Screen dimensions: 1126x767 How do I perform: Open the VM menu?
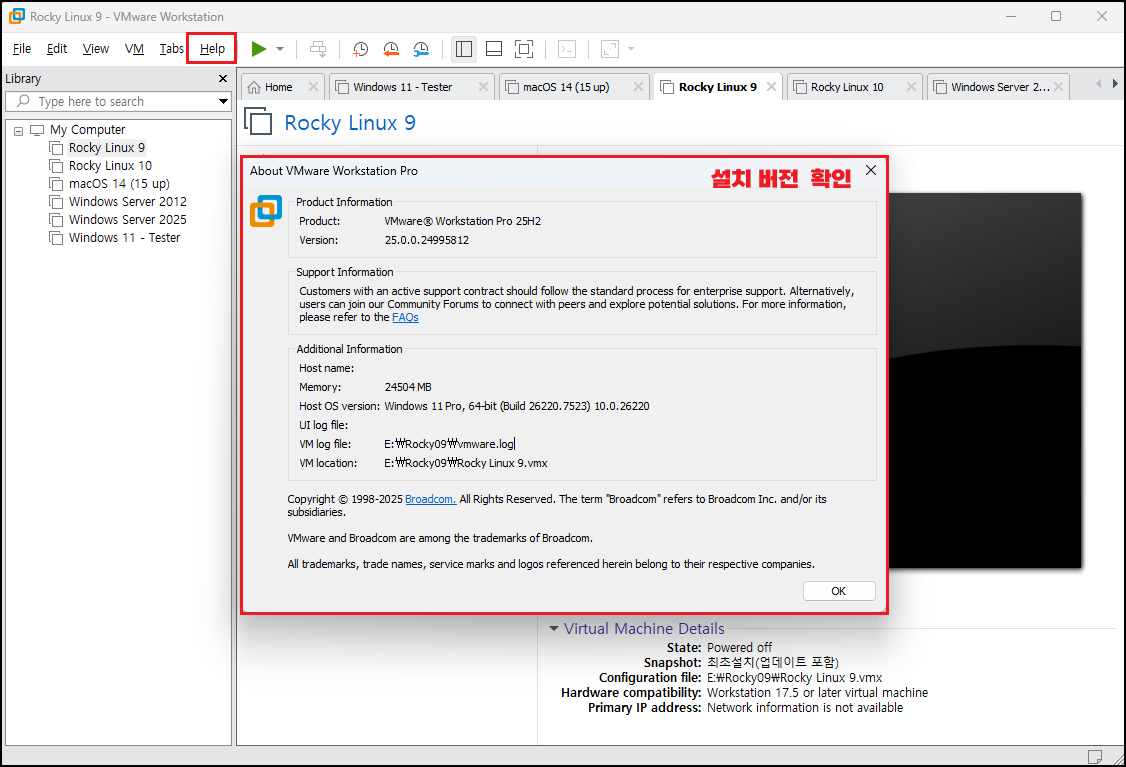point(134,48)
